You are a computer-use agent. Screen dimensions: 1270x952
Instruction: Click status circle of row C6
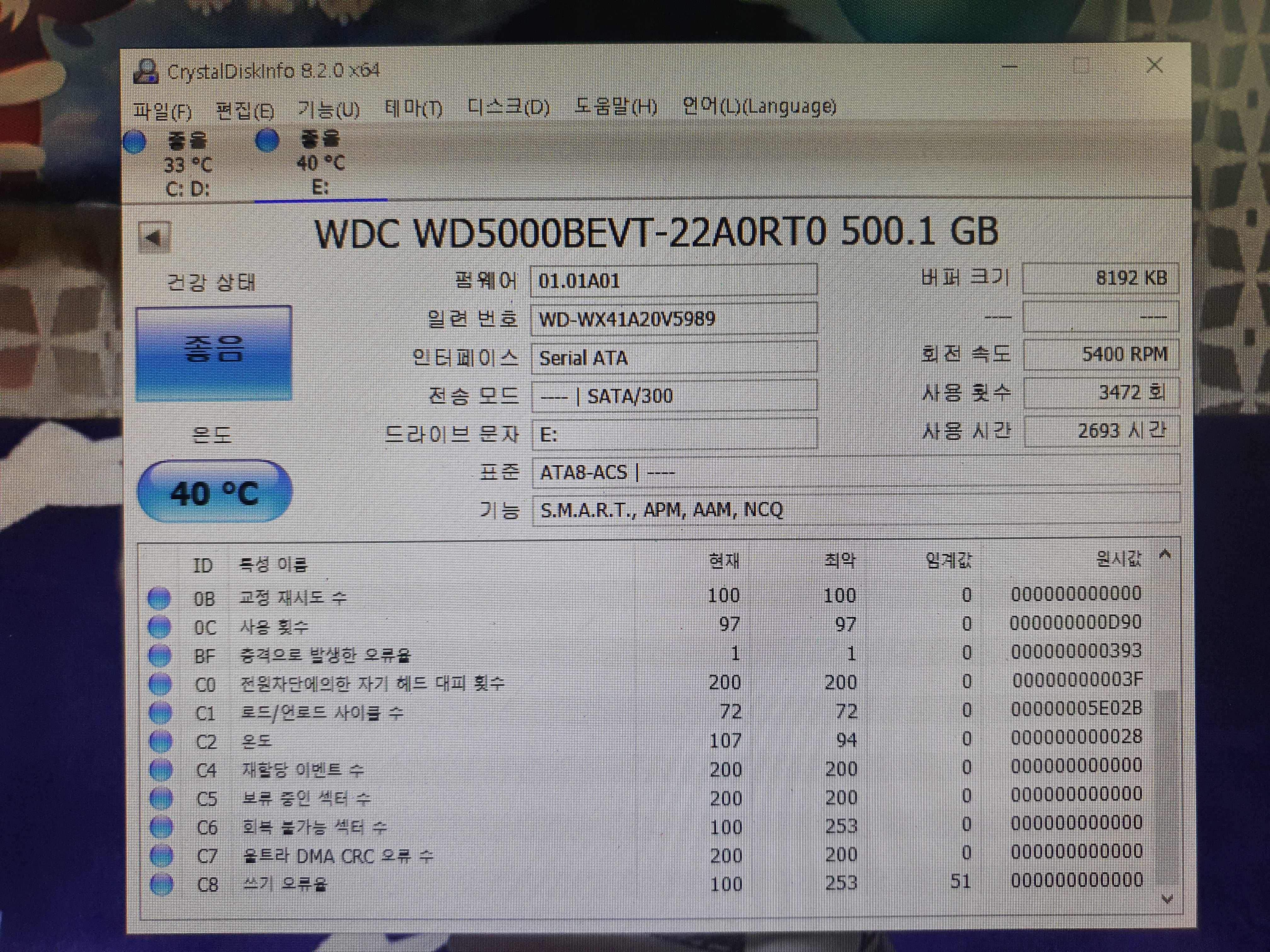(x=161, y=827)
